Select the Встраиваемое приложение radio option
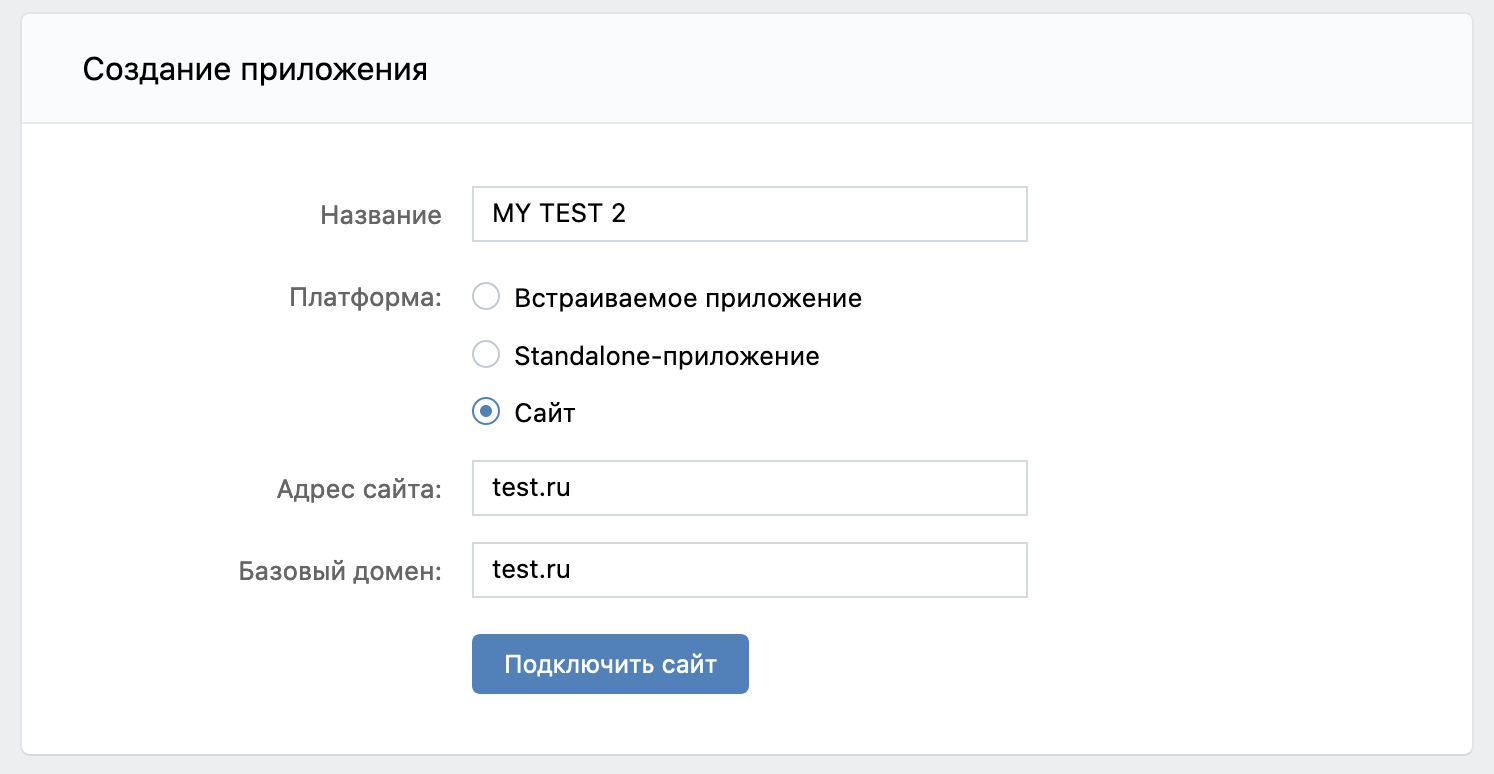 pos(486,297)
